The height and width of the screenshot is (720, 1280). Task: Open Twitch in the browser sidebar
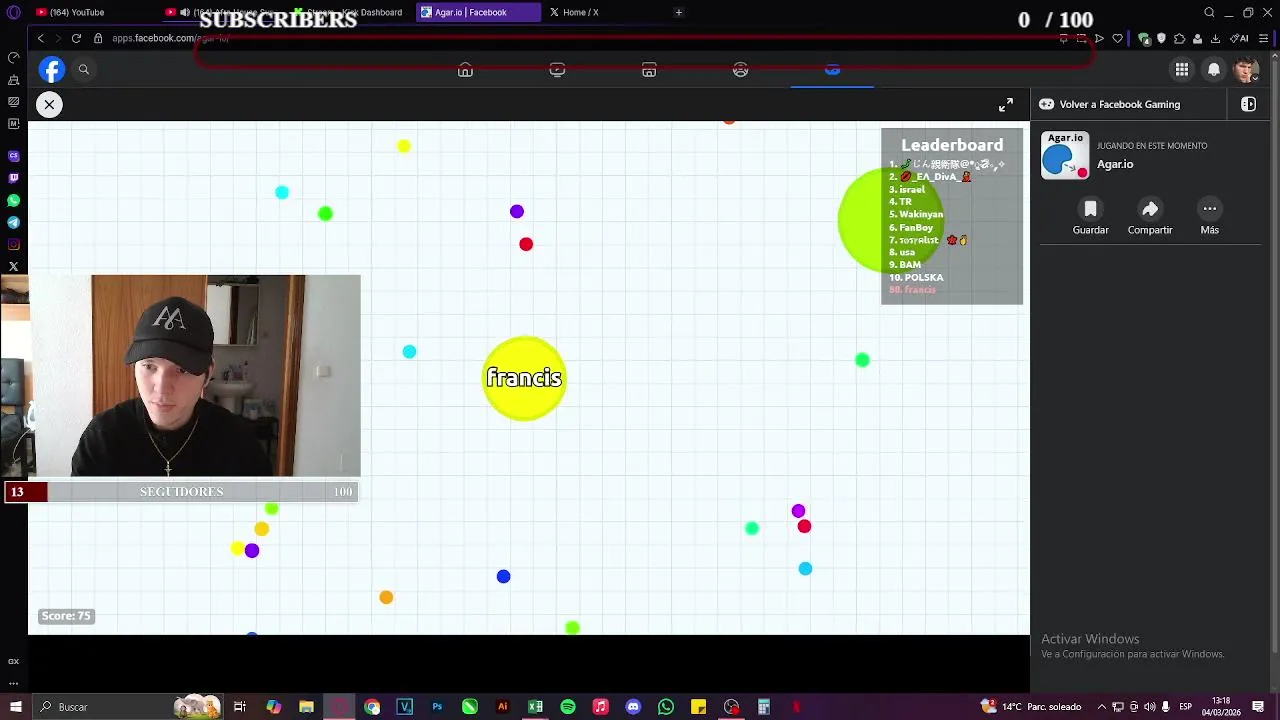13,178
